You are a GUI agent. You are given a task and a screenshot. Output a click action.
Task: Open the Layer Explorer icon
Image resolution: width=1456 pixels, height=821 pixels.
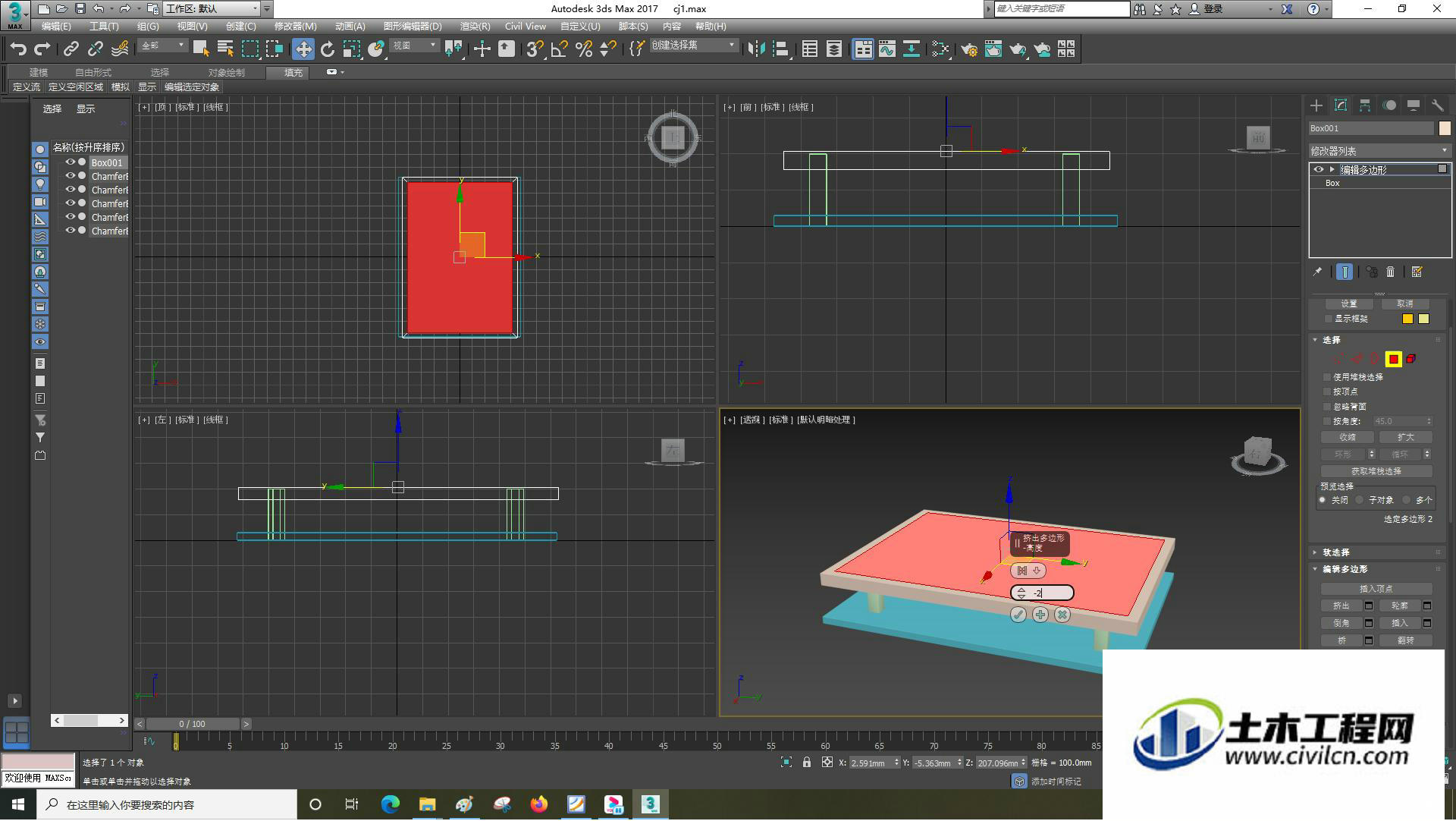pyautogui.click(x=834, y=49)
